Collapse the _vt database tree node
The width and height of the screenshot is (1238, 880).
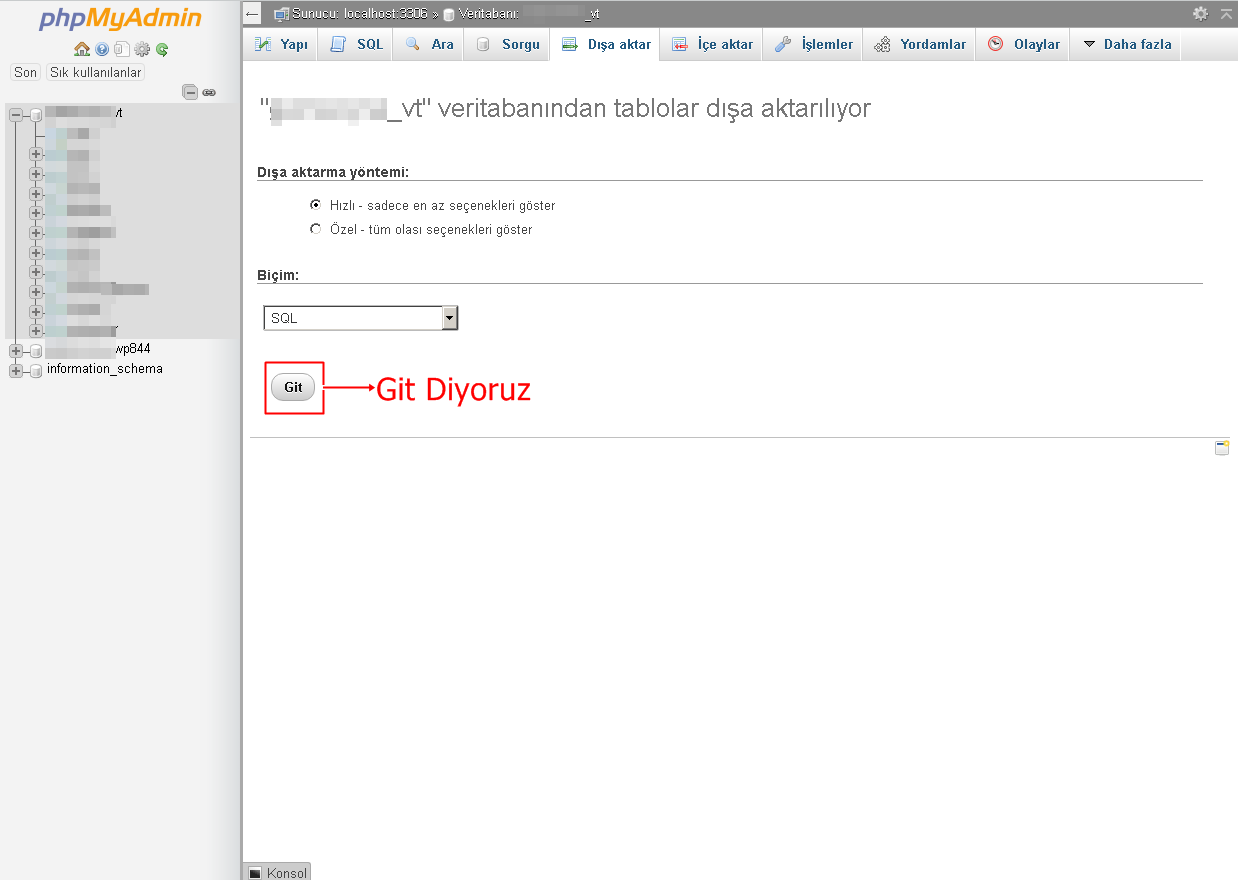(x=16, y=115)
